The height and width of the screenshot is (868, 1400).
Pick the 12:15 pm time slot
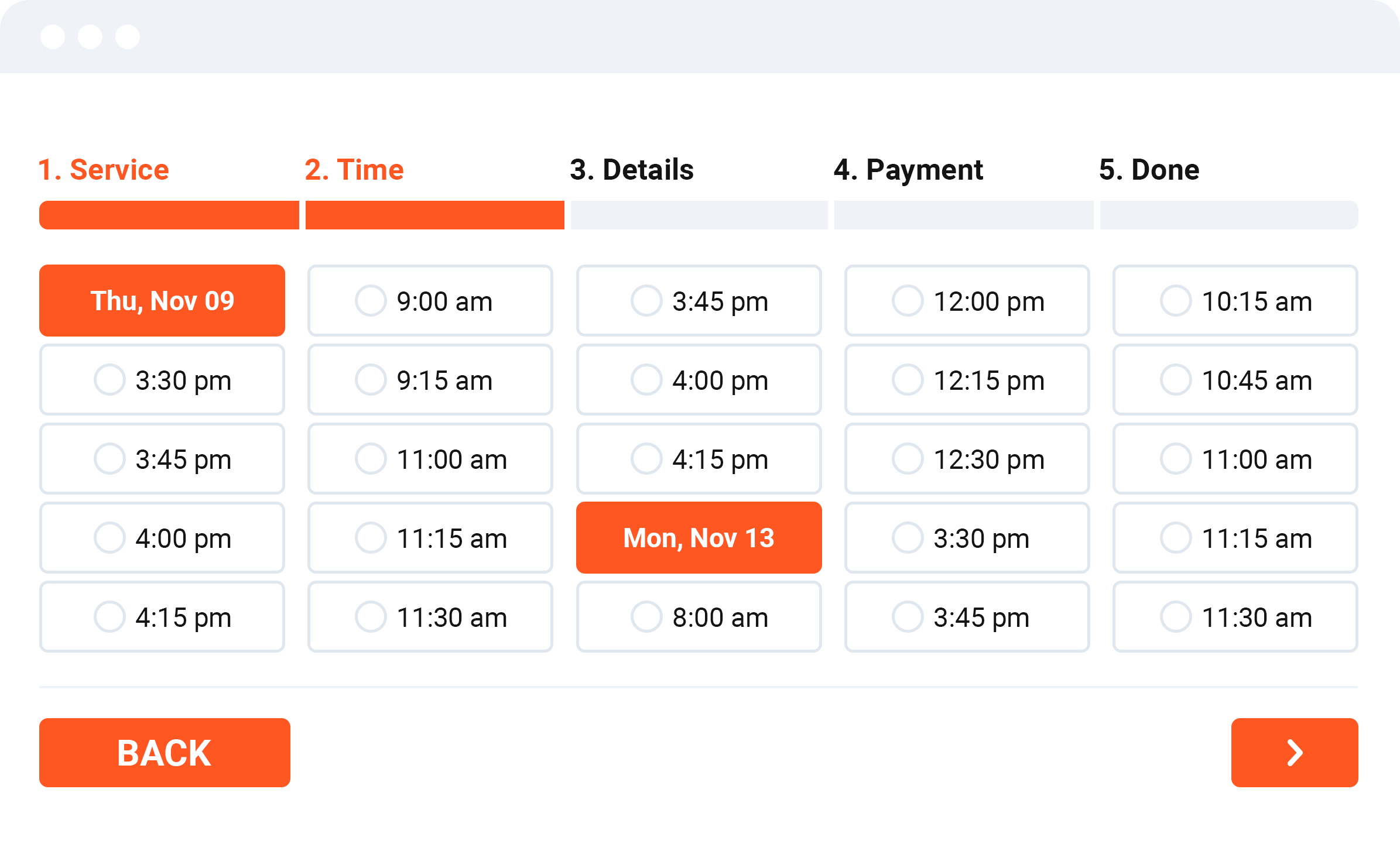[x=967, y=380]
